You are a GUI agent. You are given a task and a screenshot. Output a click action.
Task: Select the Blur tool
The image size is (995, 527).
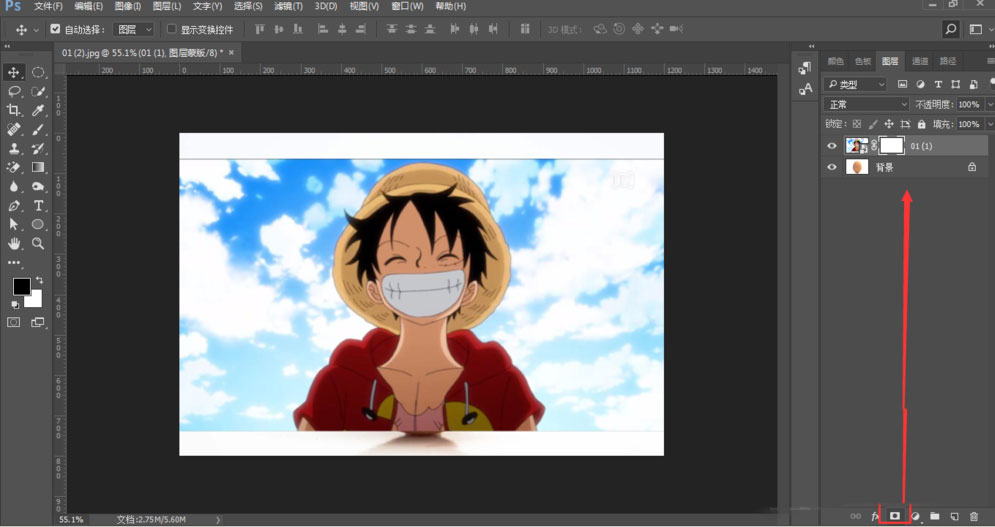(13, 187)
